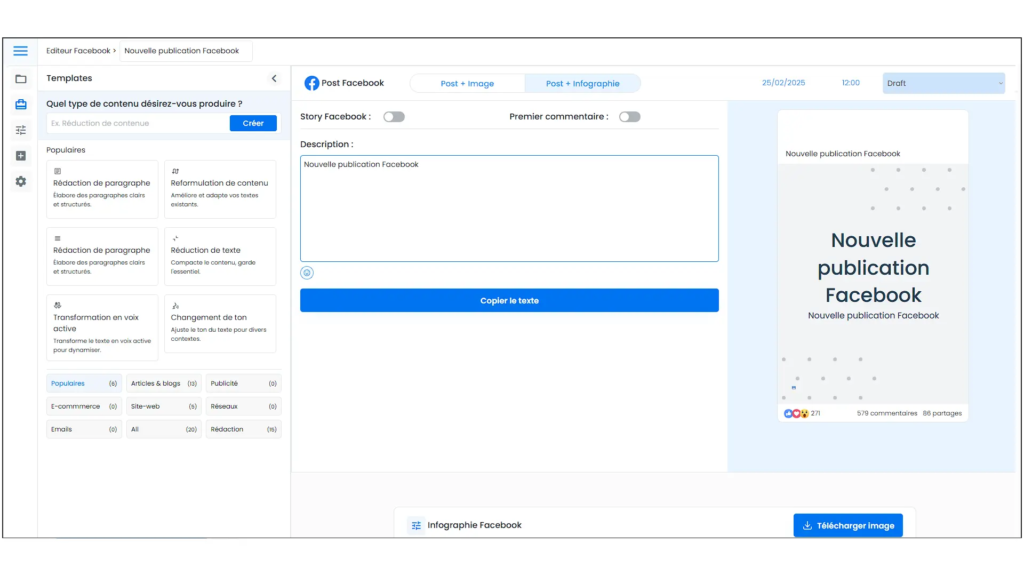Select the briefcase icon in sidebar

tap(21, 104)
